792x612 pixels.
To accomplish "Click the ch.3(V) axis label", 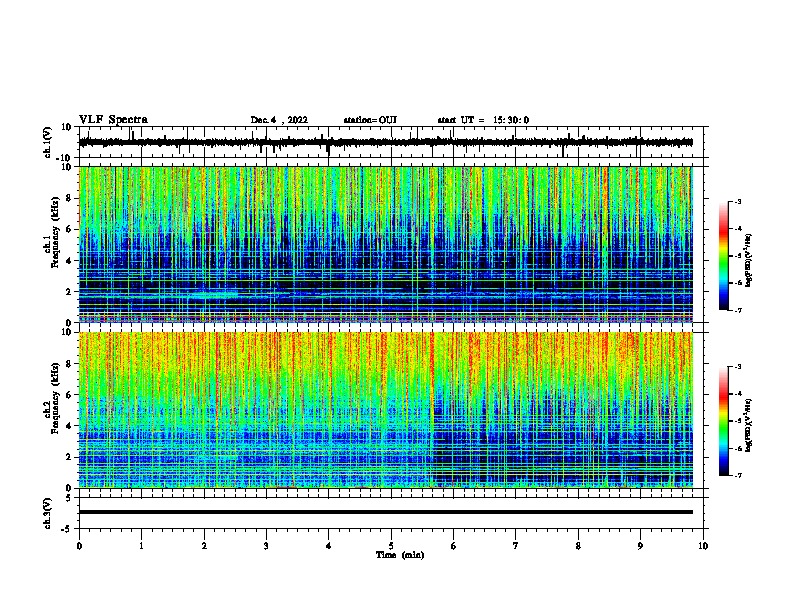I will [48, 513].
